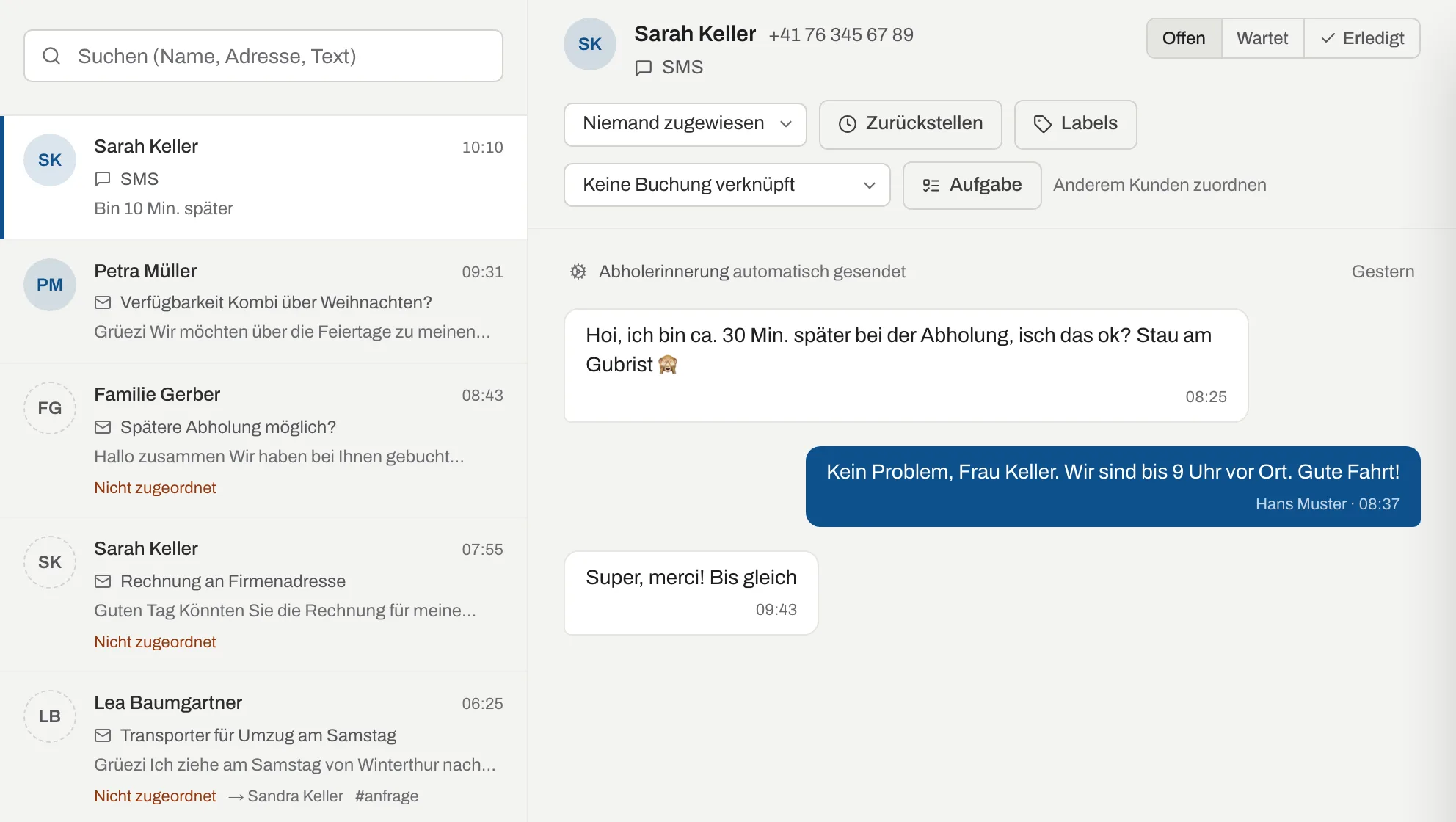Click Familie Gerber's FG avatar

tap(50, 408)
